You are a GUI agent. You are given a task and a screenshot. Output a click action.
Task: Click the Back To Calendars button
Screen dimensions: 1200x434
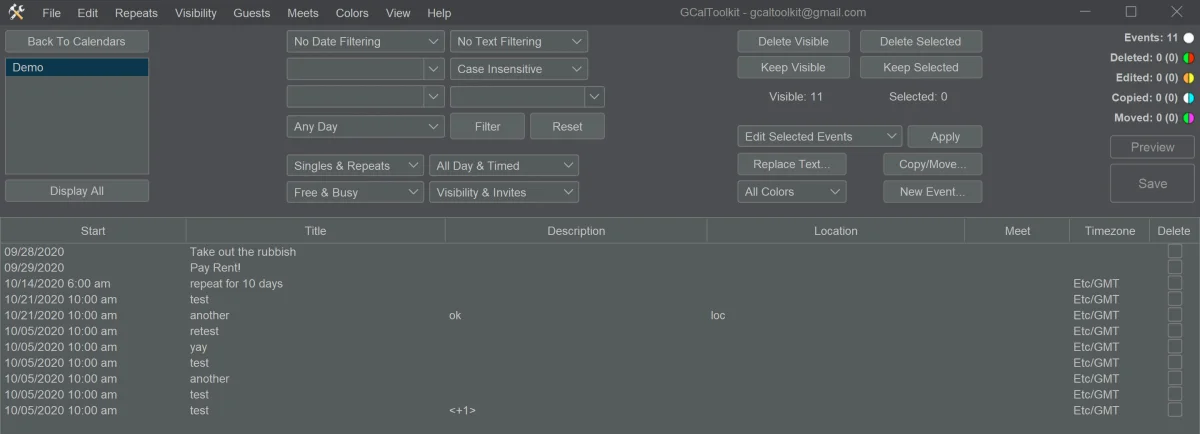tap(77, 42)
